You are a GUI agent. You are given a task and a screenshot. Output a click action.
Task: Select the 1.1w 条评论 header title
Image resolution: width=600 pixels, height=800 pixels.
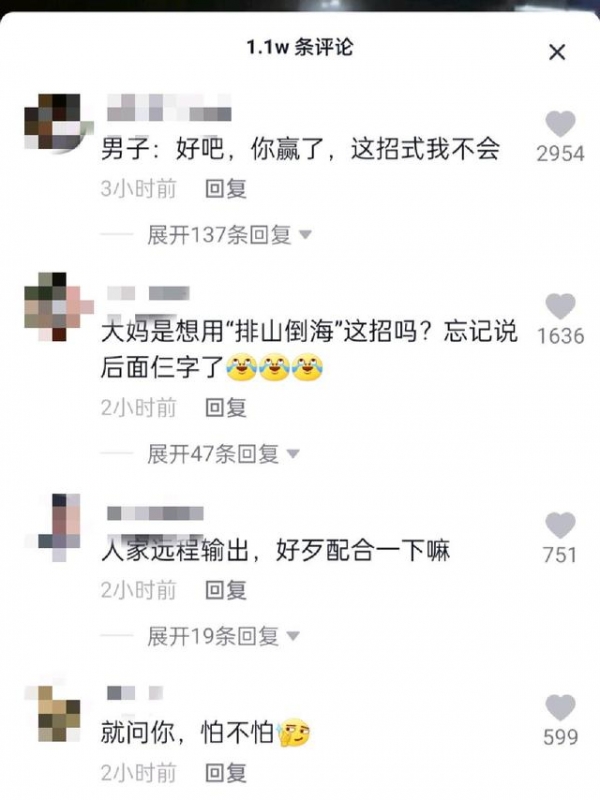pyautogui.click(x=300, y=47)
